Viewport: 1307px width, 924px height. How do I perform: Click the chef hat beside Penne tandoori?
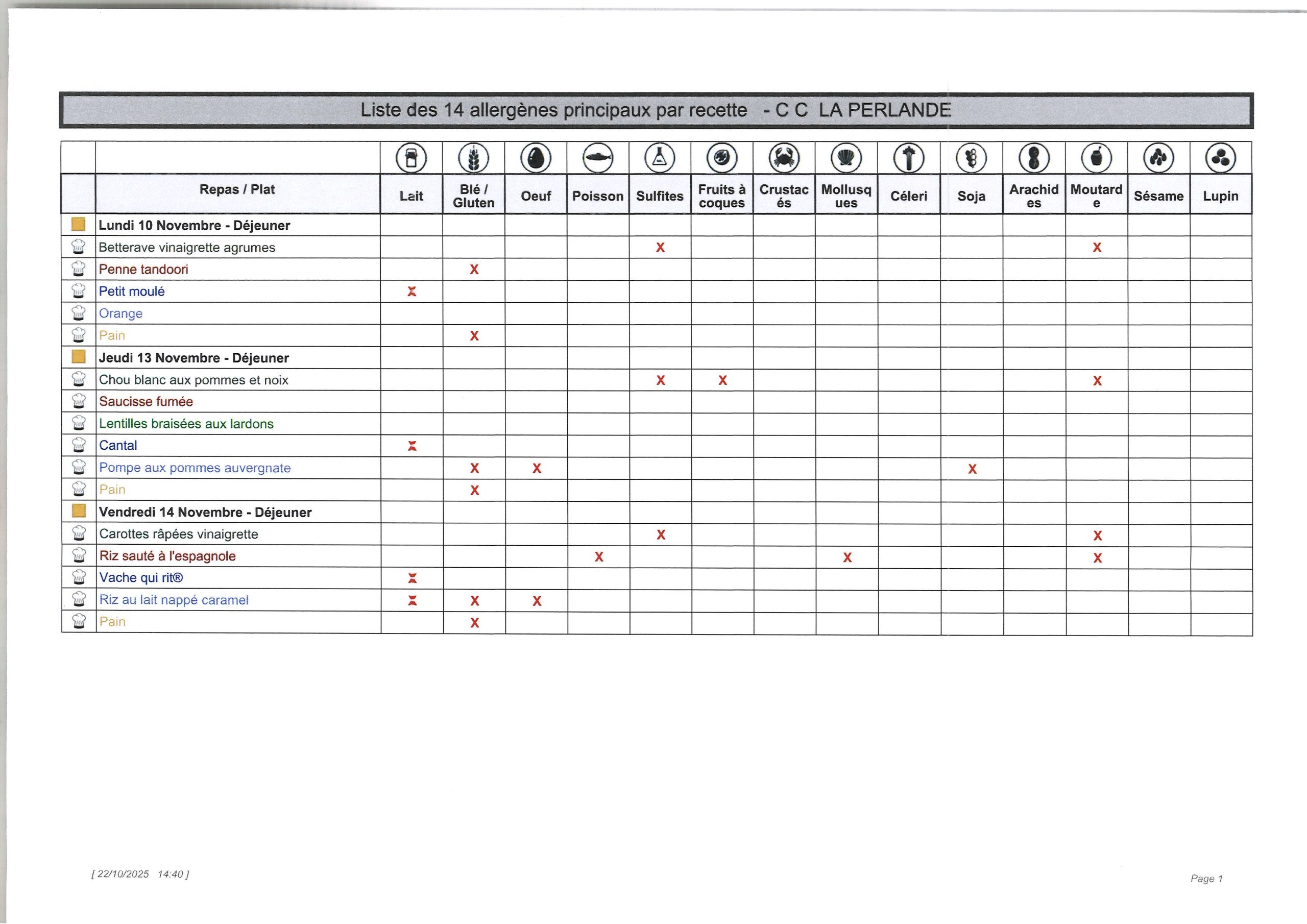click(x=79, y=269)
